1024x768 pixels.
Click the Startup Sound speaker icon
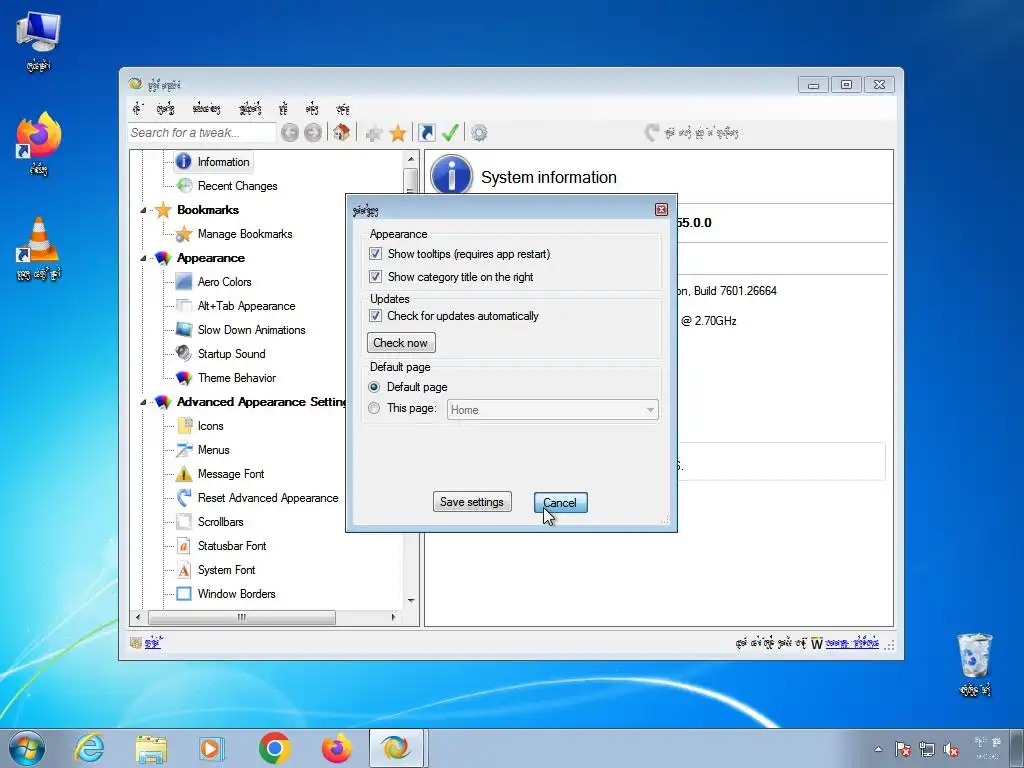[x=184, y=353]
